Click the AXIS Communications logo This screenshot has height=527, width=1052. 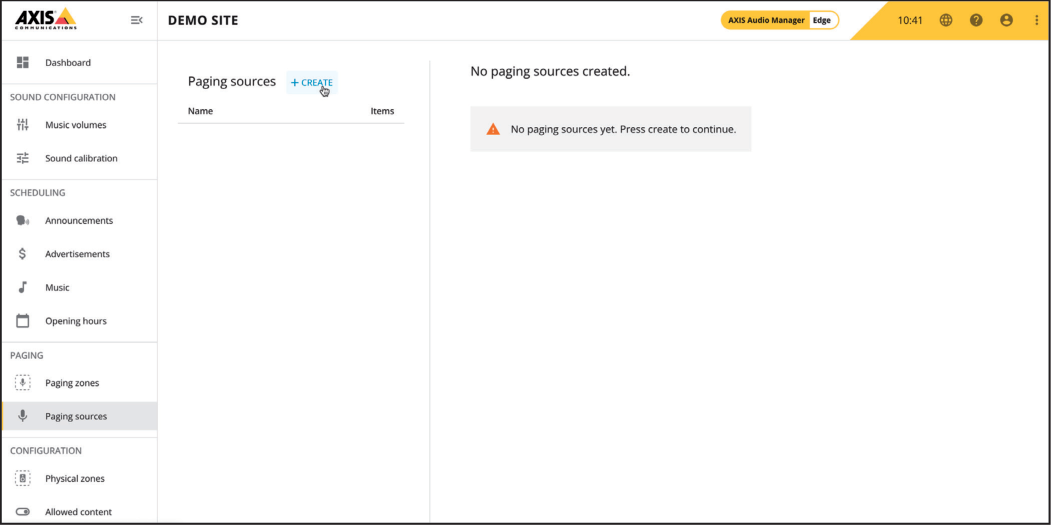(x=46, y=19)
